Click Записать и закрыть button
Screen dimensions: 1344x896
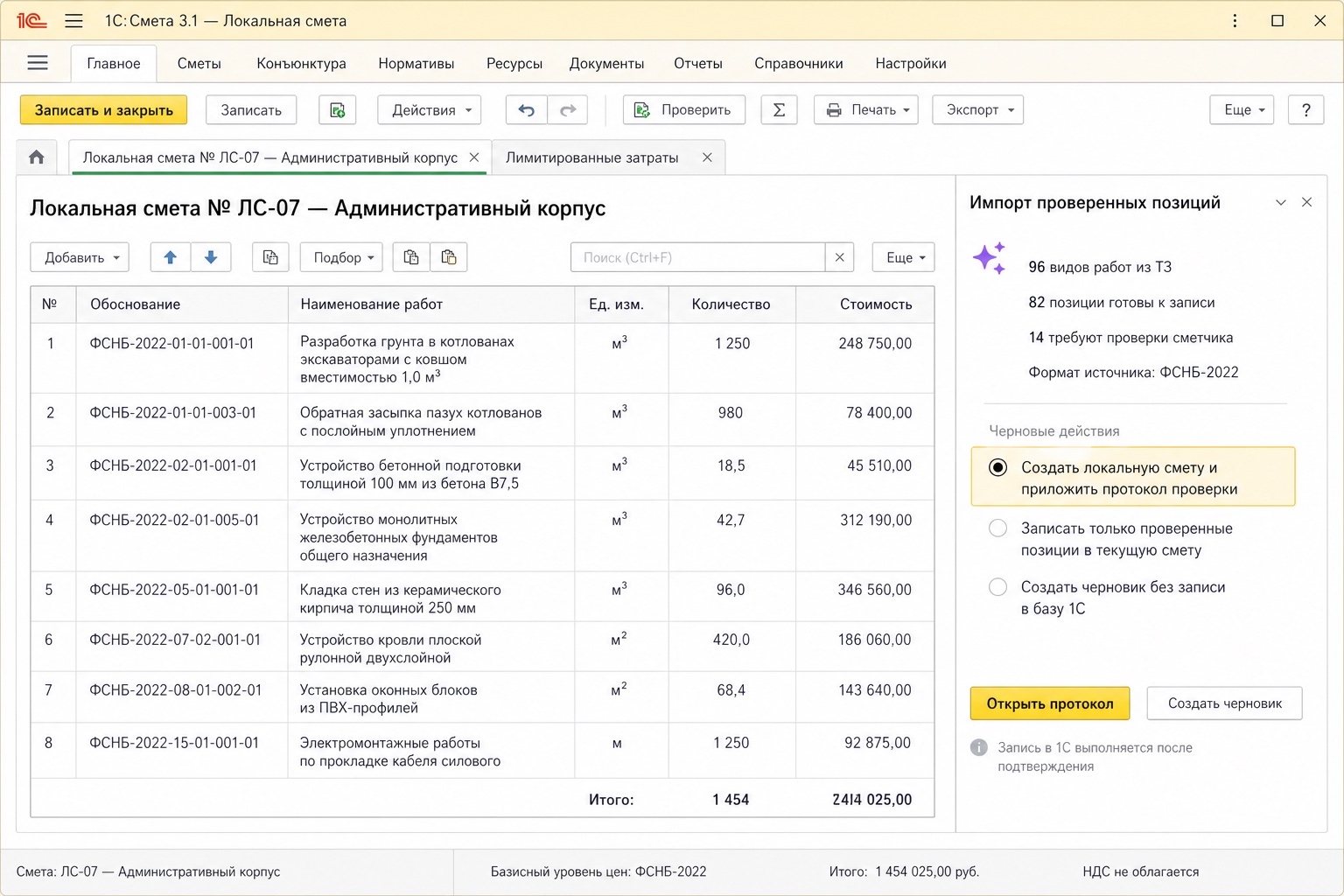tap(103, 109)
